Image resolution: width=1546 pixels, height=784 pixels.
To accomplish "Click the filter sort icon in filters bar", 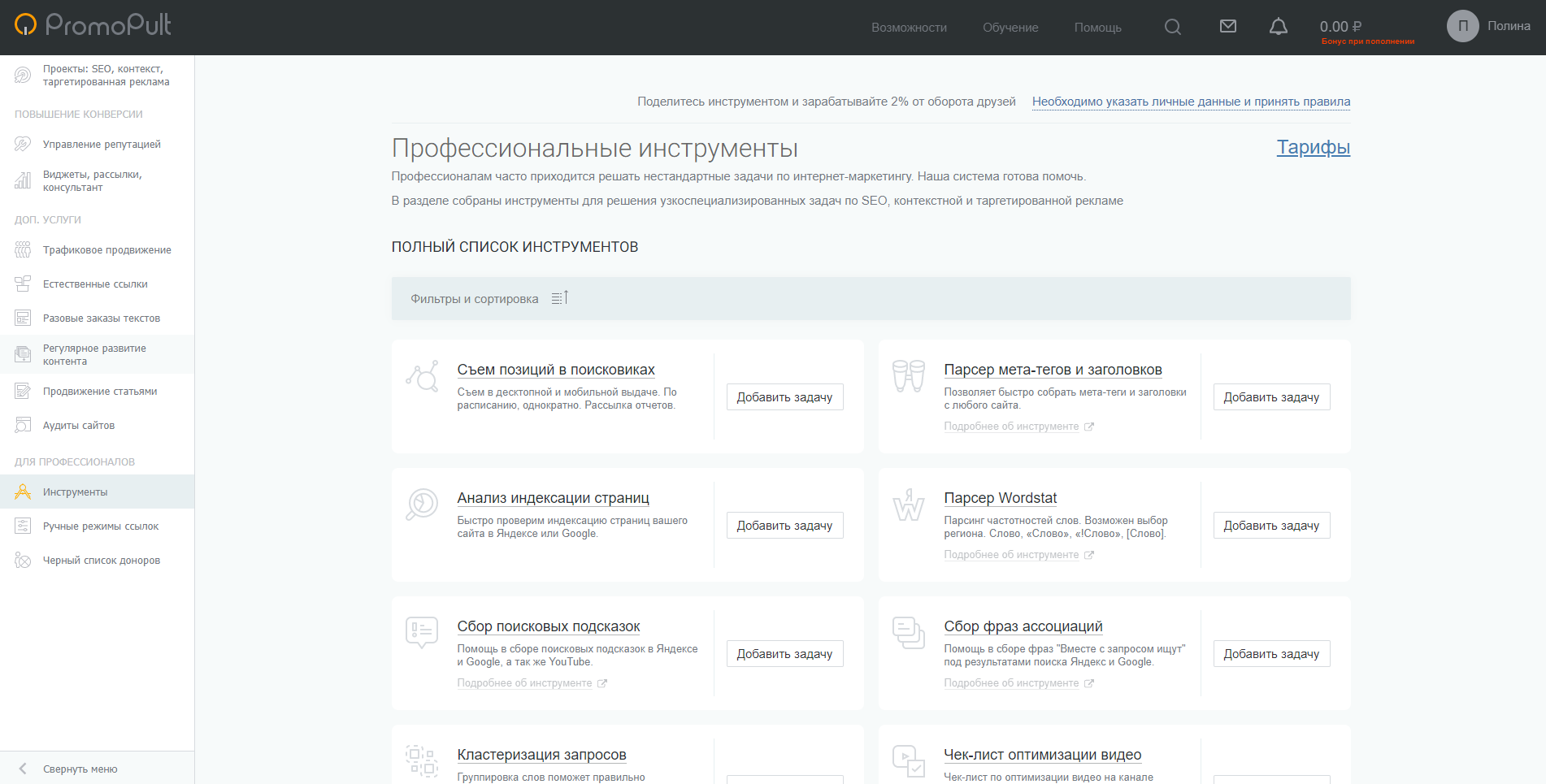I will (x=560, y=298).
